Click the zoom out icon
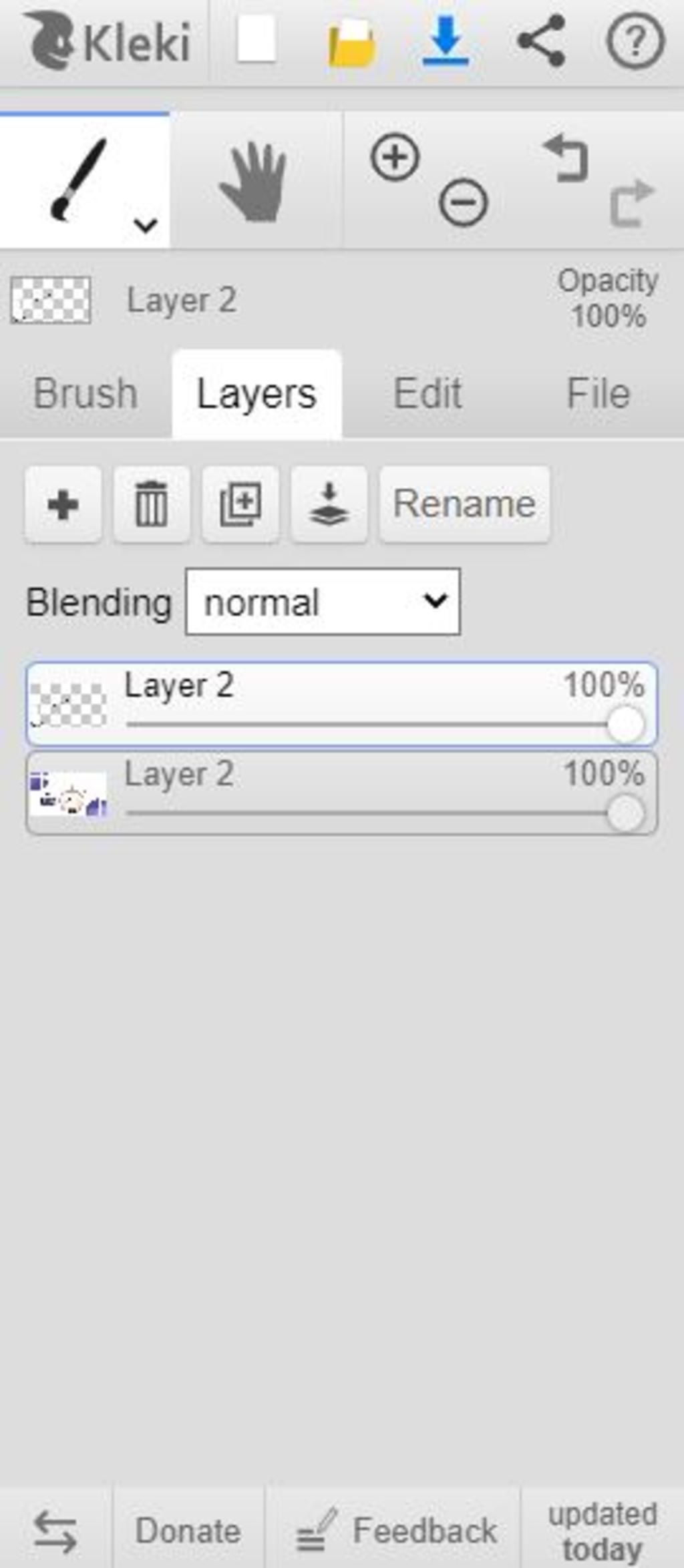 (463, 202)
